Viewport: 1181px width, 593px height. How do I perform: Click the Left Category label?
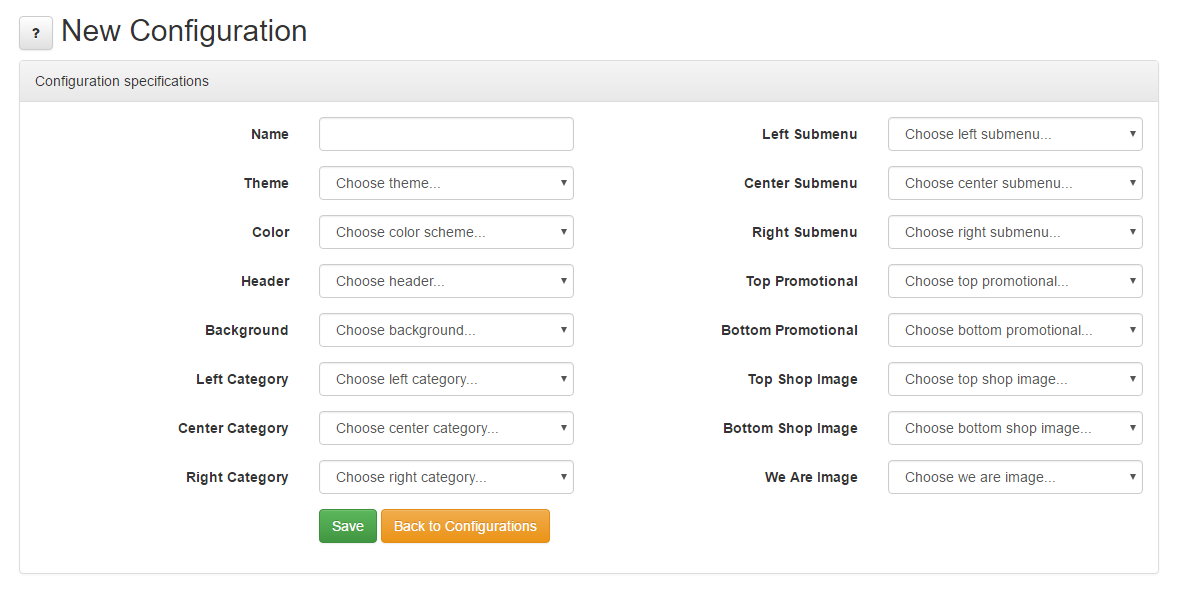242,379
